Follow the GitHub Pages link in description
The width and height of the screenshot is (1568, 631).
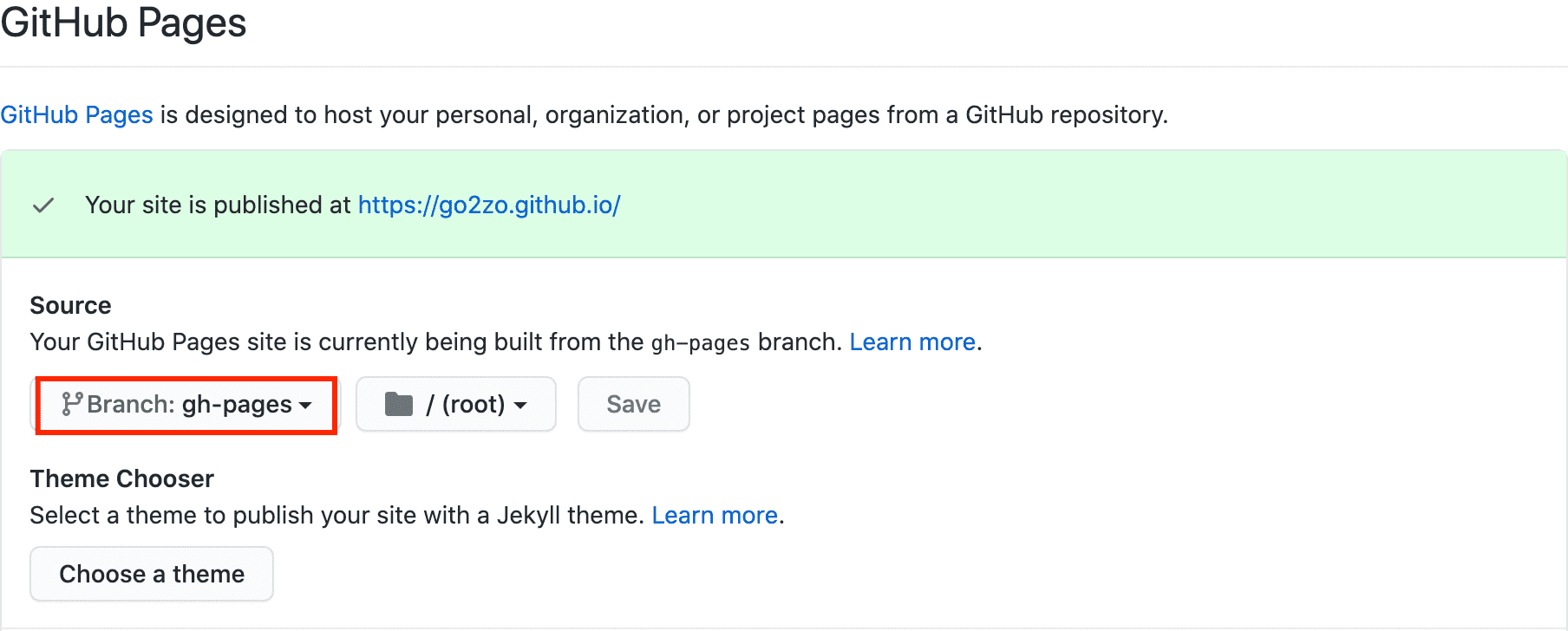(x=76, y=115)
